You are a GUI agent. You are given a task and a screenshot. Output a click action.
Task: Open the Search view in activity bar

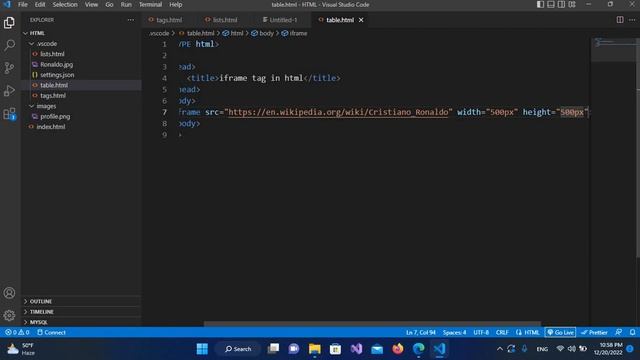pos(9,45)
